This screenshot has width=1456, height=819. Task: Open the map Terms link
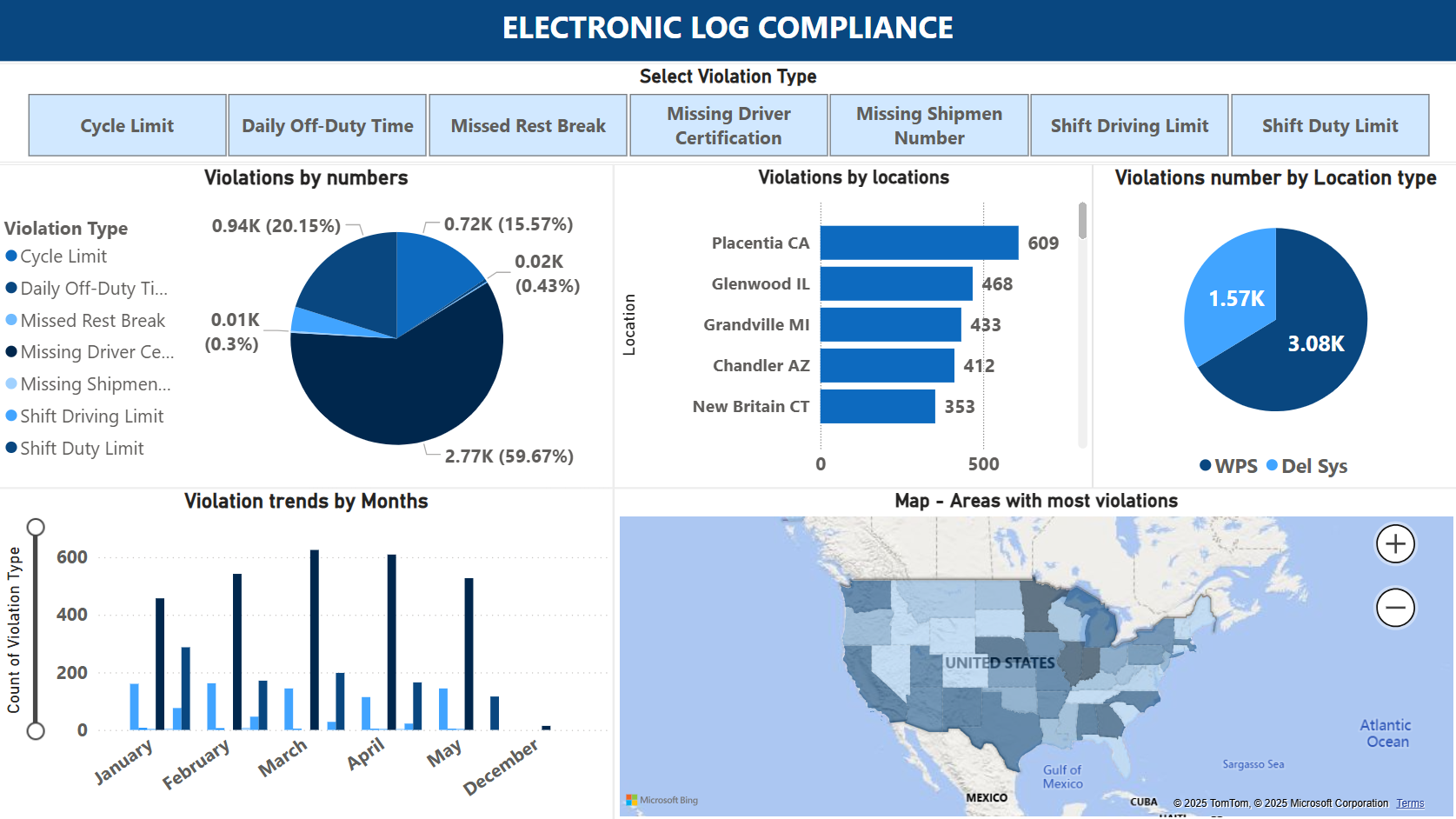point(1410,803)
